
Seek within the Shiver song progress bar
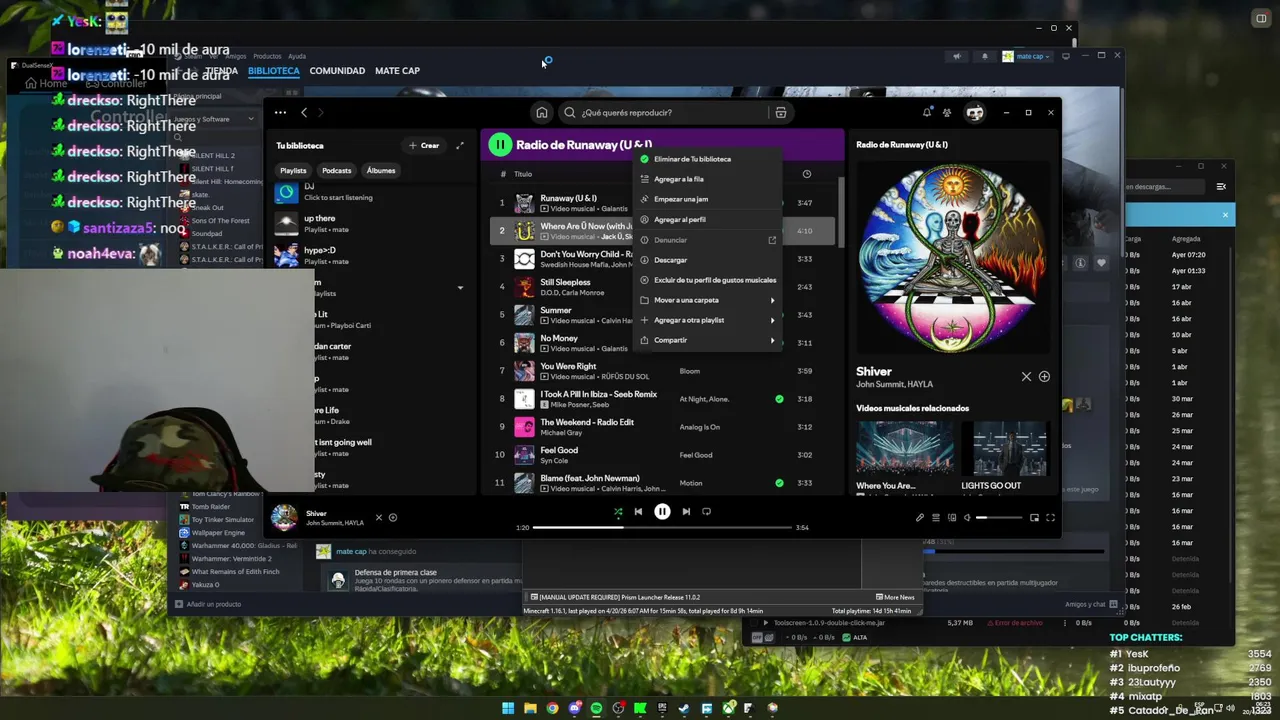click(662, 527)
